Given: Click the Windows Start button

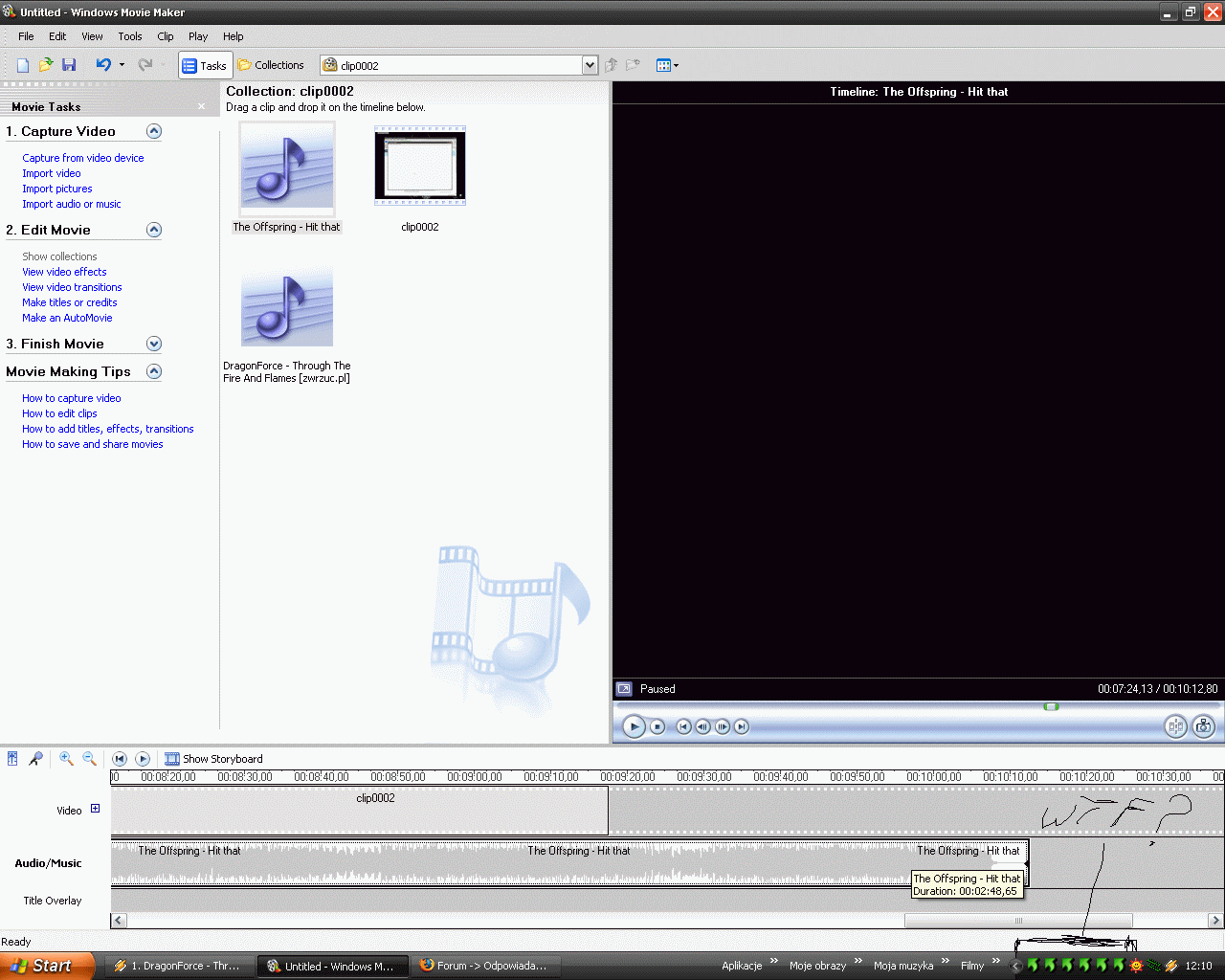Looking at the screenshot, I should pos(46,966).
